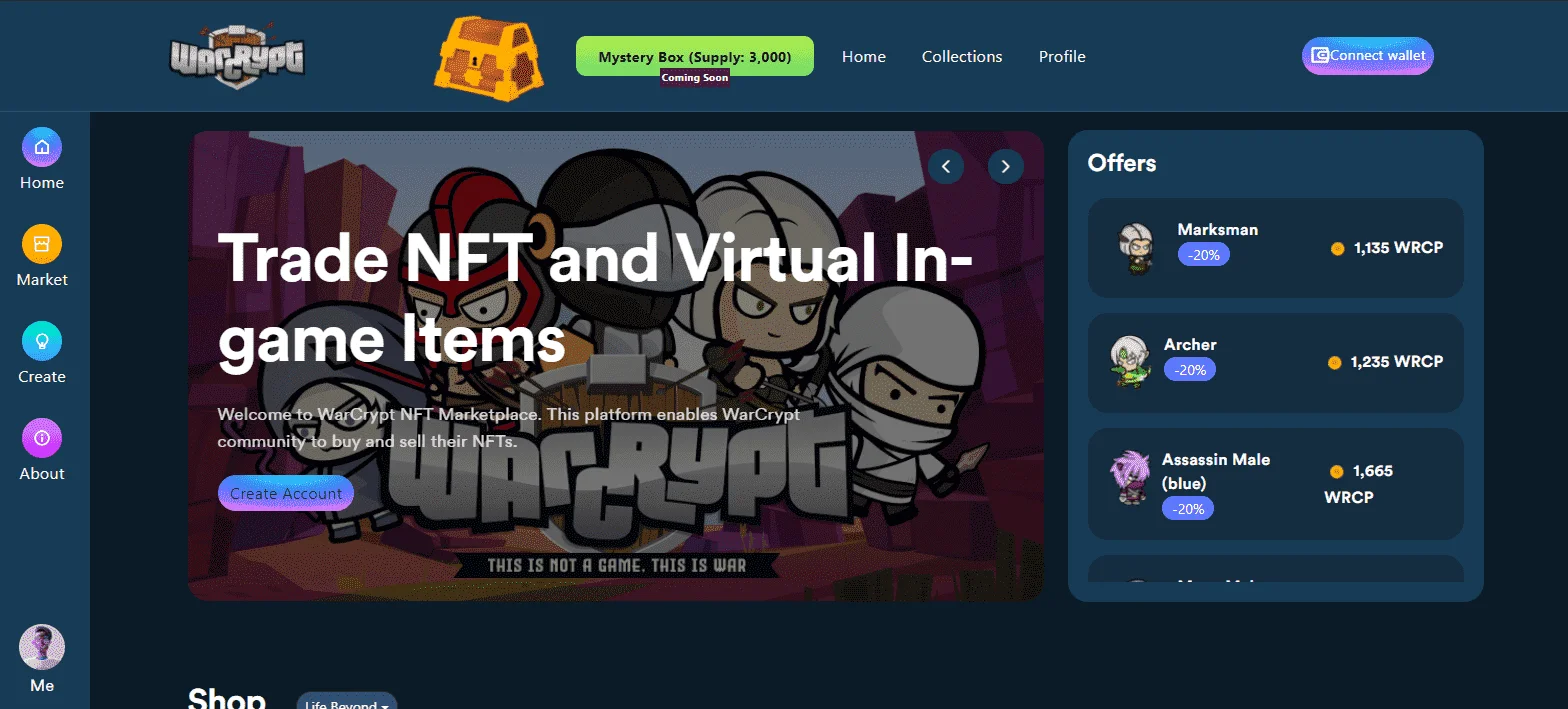Screen dimensions: 1568x709
Task: Click the coin icon beside 1,235 WRCP
Action: pos(1334,363)
